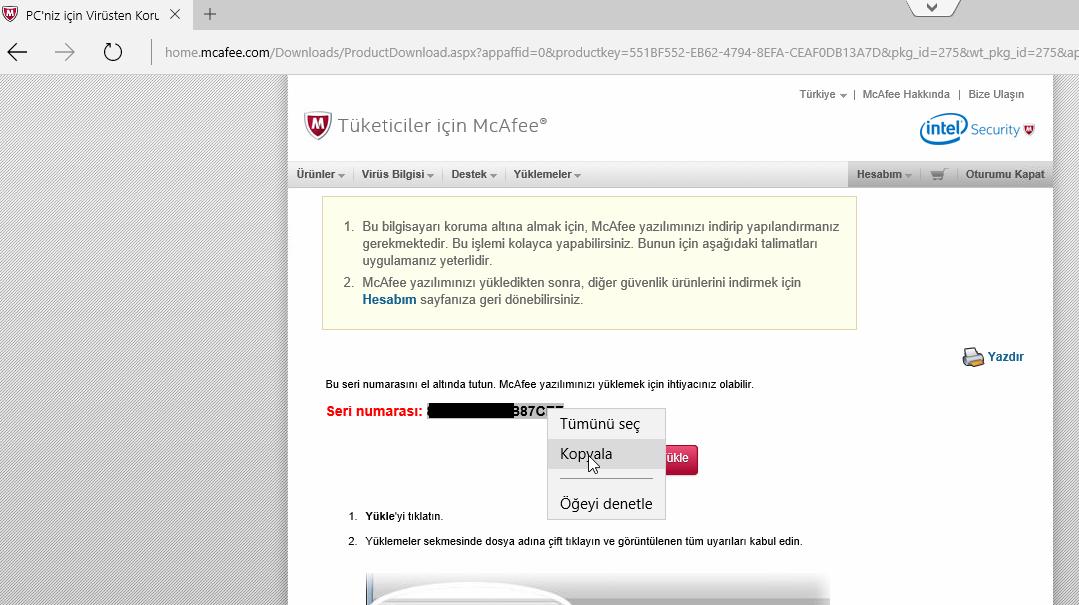Click the McAfee shield logo in header
This screenshot has height=605, width=1079.
coord(313,124)
